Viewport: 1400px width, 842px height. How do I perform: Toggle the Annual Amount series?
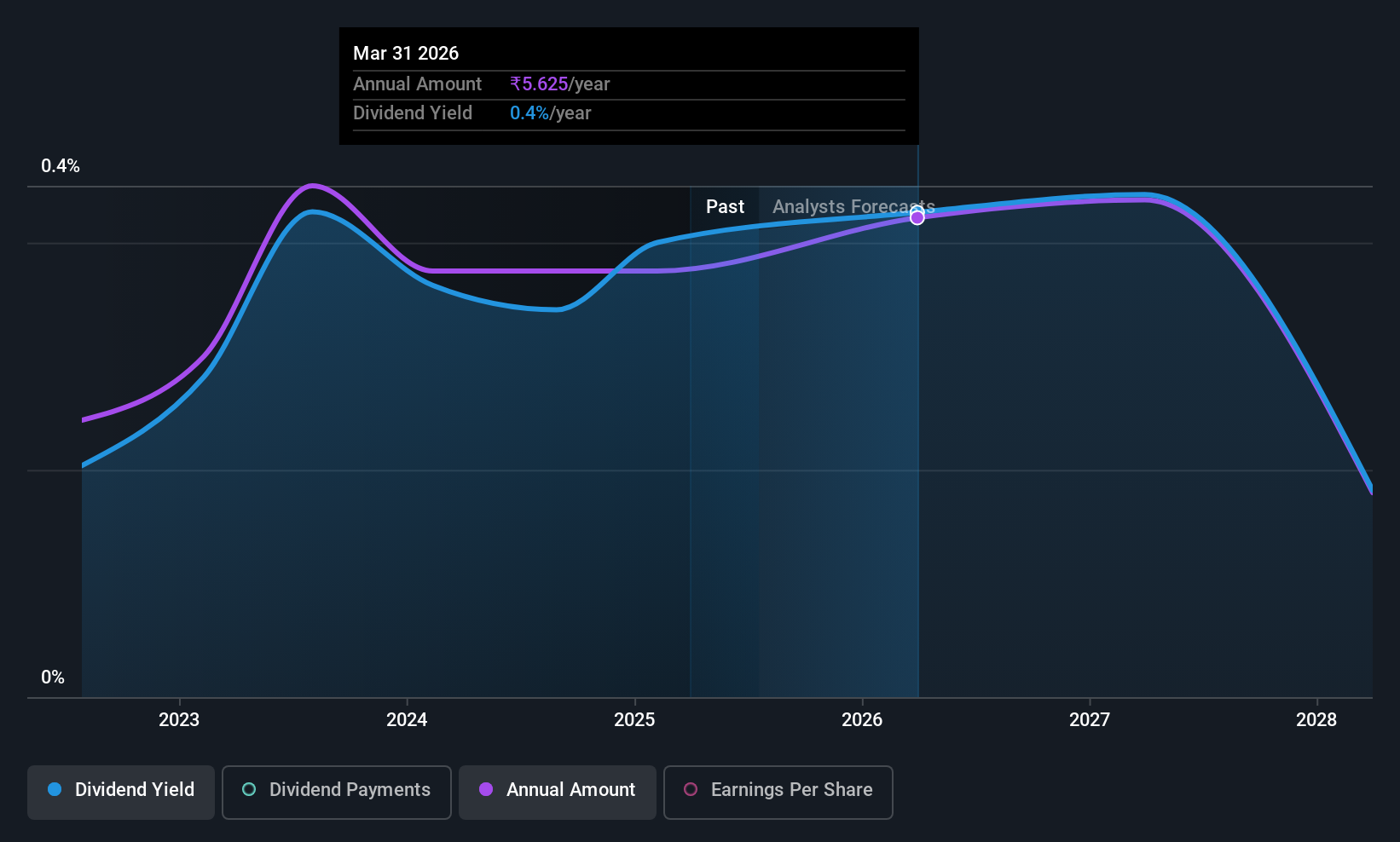point(557,792)
